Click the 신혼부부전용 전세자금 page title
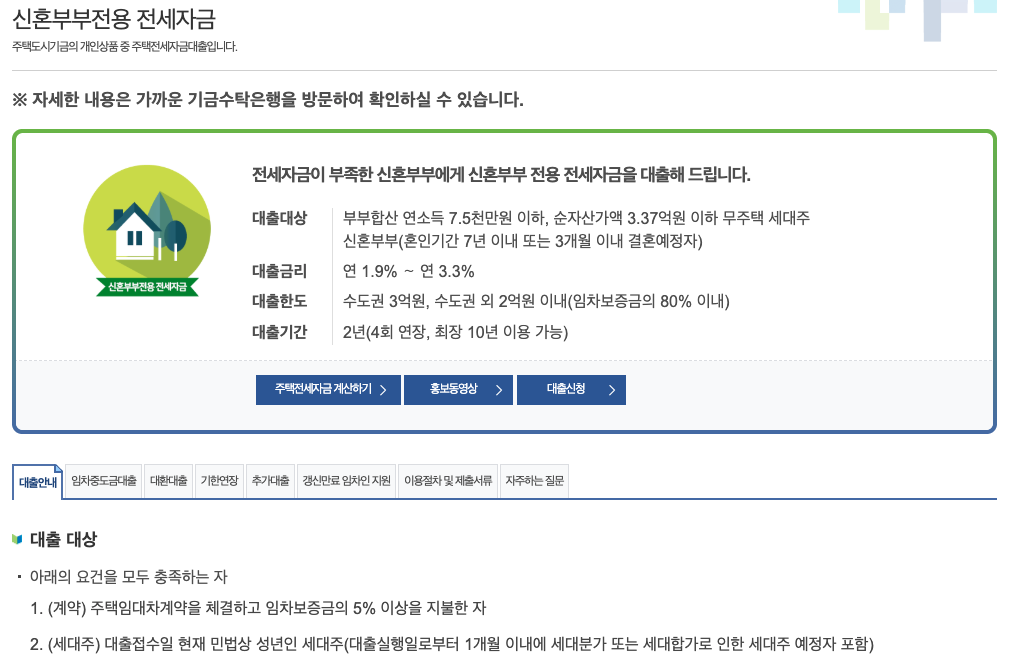Viewport: 1015px width, 661px height. (113, 16)
